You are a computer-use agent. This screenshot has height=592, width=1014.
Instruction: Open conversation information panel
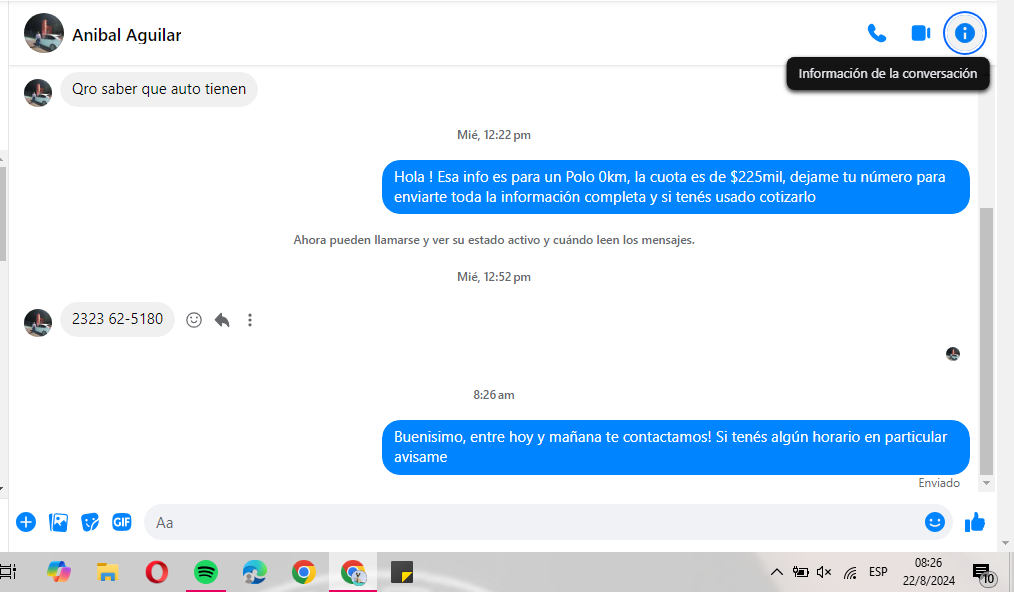pyautogui.click(x=964, y=33)
